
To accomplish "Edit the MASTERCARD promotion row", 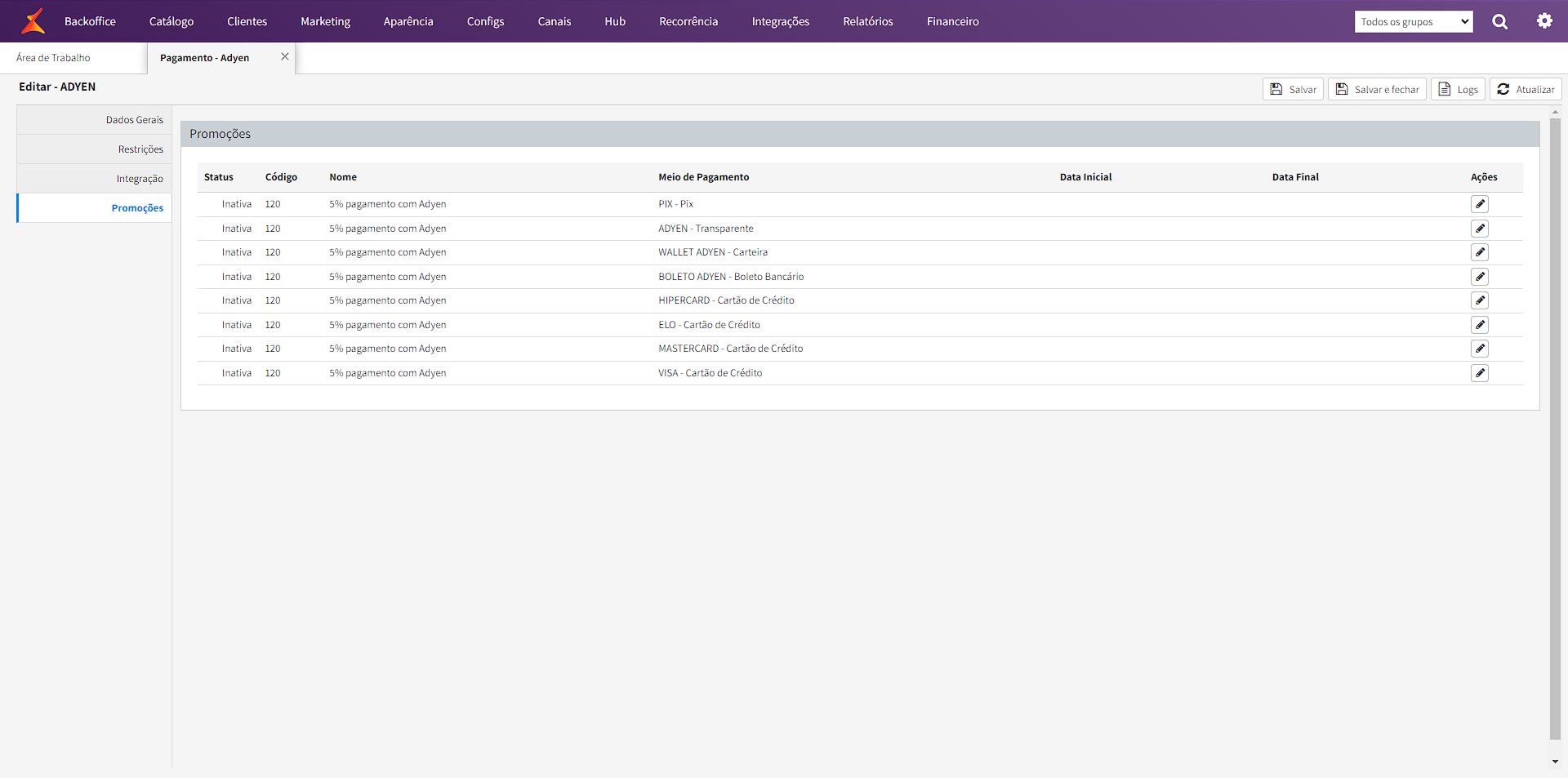I will click(x=1480, y=349).
